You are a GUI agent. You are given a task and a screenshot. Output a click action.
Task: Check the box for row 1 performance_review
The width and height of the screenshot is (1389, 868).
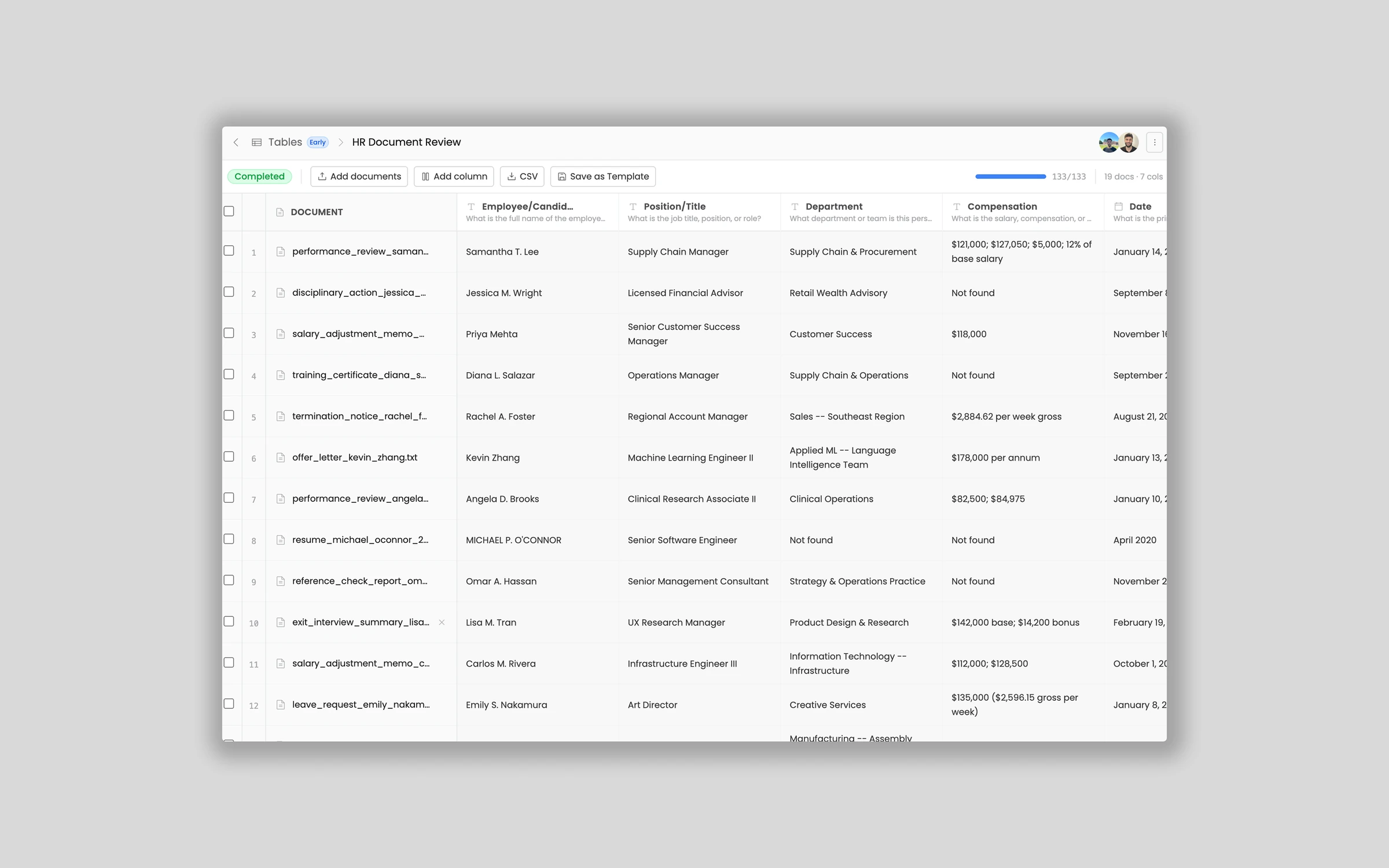(229, 251)
